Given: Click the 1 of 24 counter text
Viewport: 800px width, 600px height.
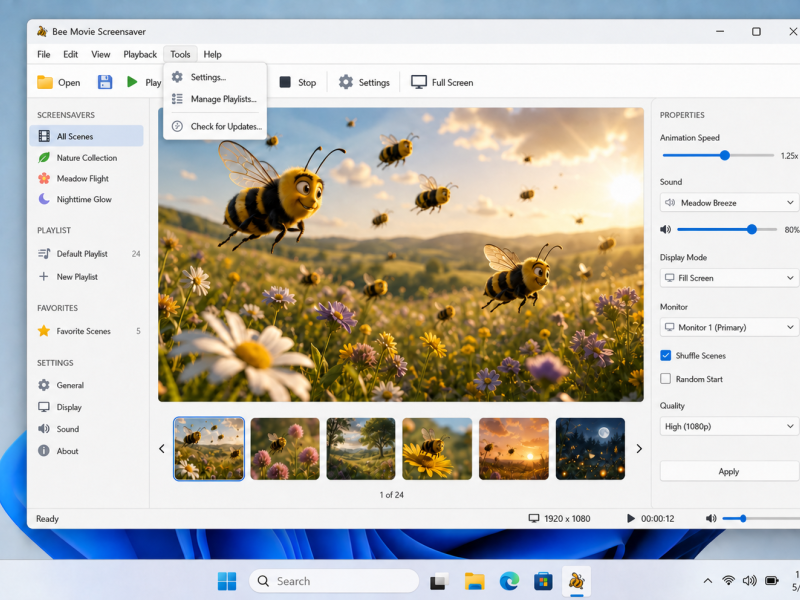Looking at the screenshot, I should click(391, 495).
